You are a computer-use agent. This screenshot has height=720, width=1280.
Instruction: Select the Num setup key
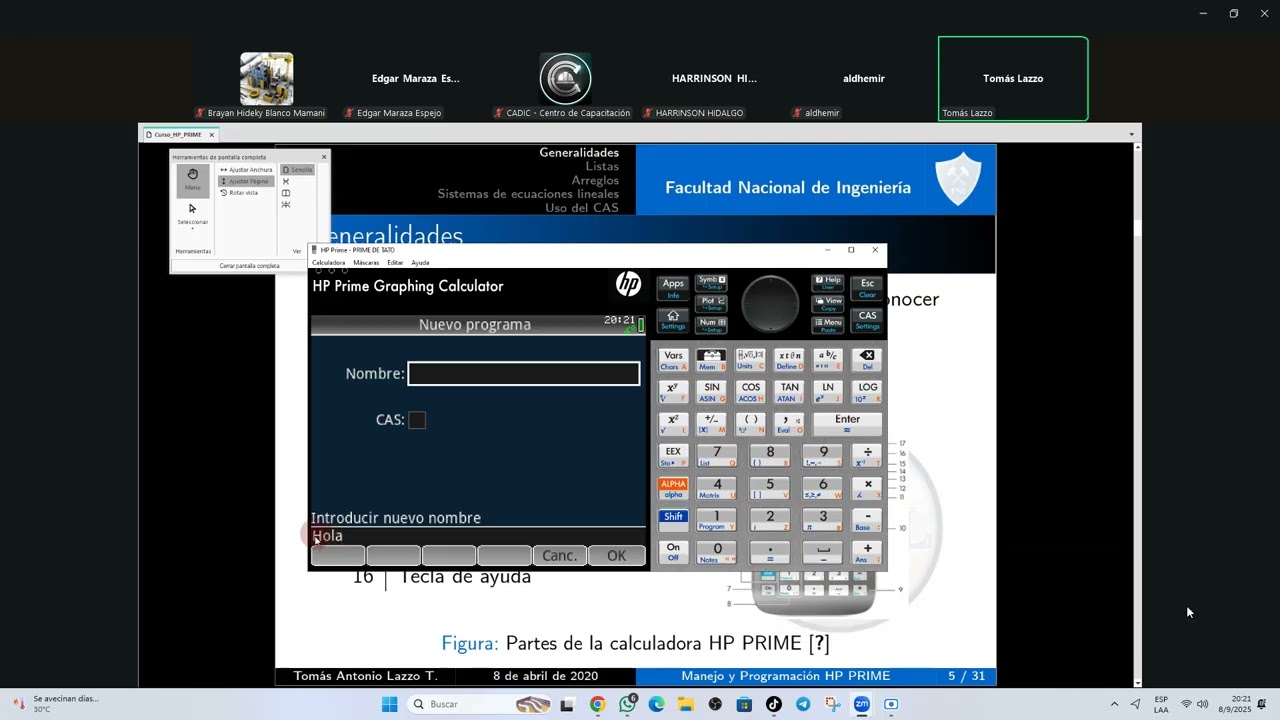[x=711, y=324]
